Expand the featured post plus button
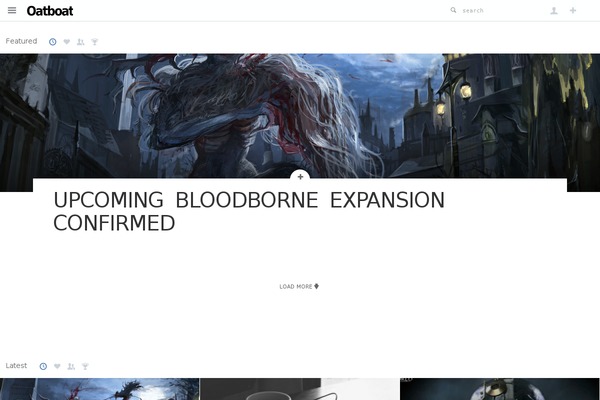Screen dimensions: 600x400 pyautogui.click(x=300, y=177)
